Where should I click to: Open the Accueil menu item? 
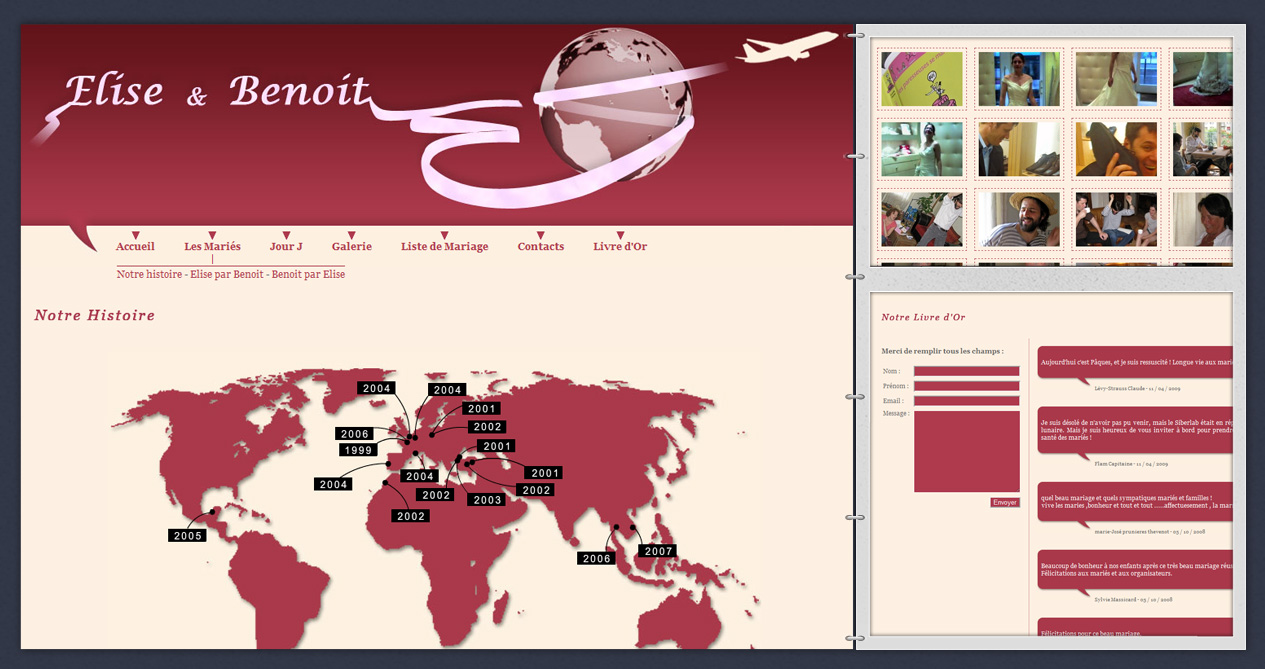pos(135,247)
